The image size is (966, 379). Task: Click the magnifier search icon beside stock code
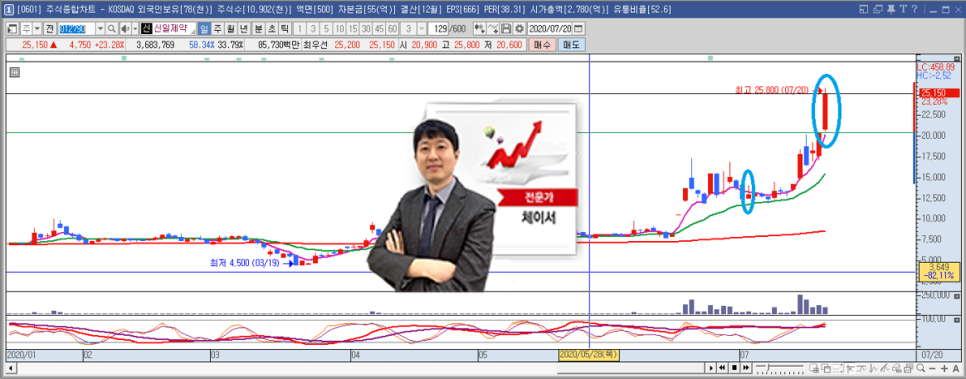(x=112, y=29)
